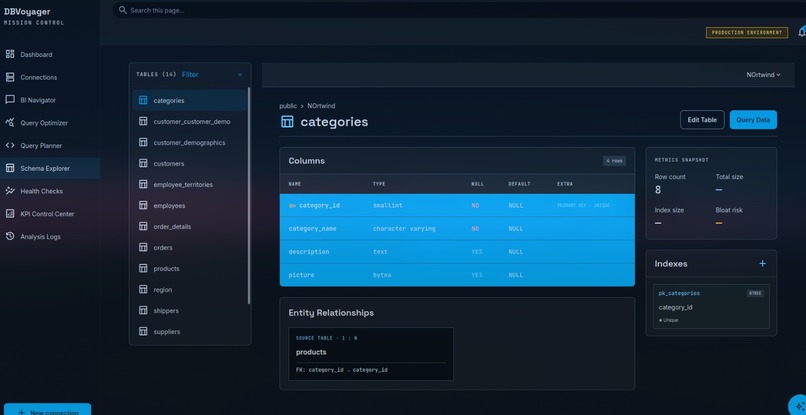This screenshot has width=806, height=415.
Task: Click the table list scrollbar
Action: 249,195
